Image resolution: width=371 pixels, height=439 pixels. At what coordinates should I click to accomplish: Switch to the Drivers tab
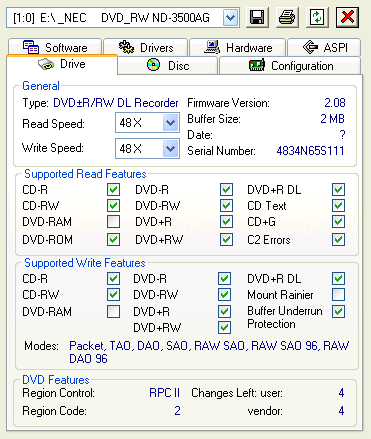tap(146, 47)
